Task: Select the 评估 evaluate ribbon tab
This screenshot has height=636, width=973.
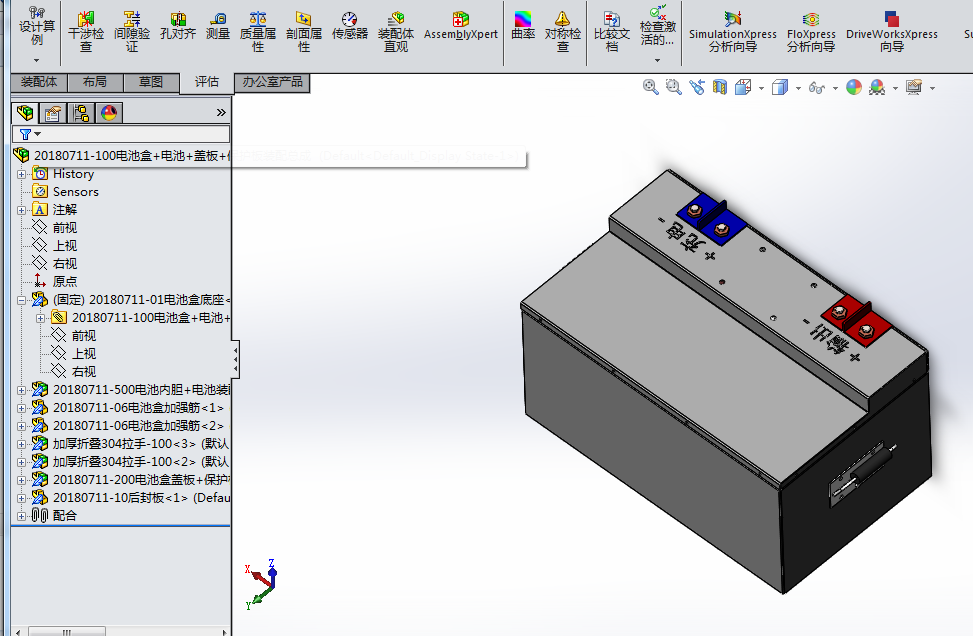Action: pos(207,82)
